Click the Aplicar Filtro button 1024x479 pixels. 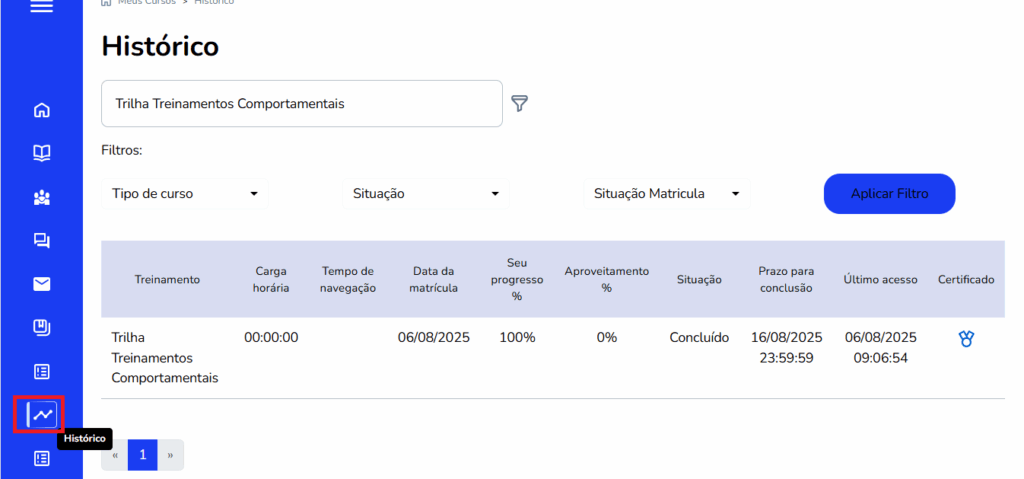pos(889,193)
